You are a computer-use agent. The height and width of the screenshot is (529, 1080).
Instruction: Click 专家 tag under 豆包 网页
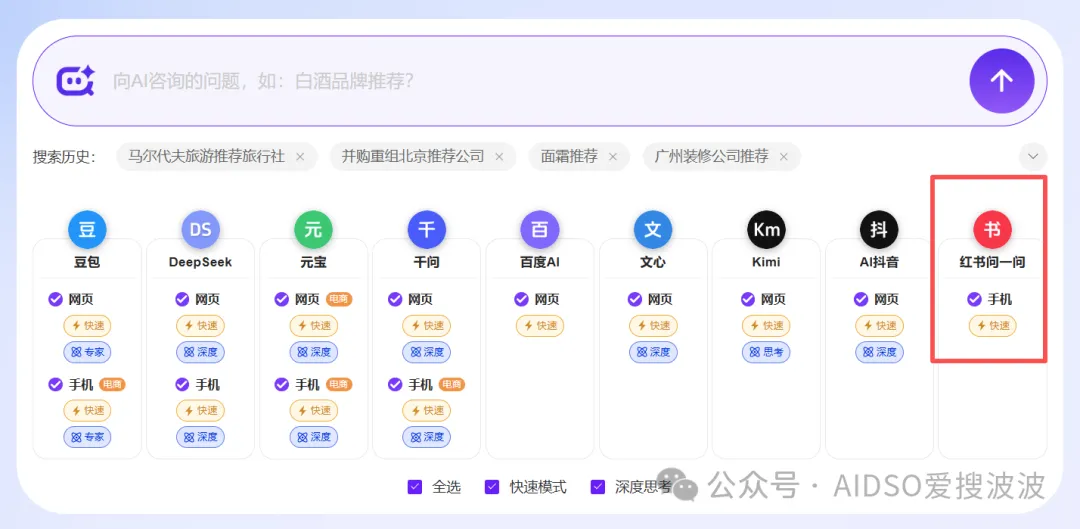click(87, 352)
